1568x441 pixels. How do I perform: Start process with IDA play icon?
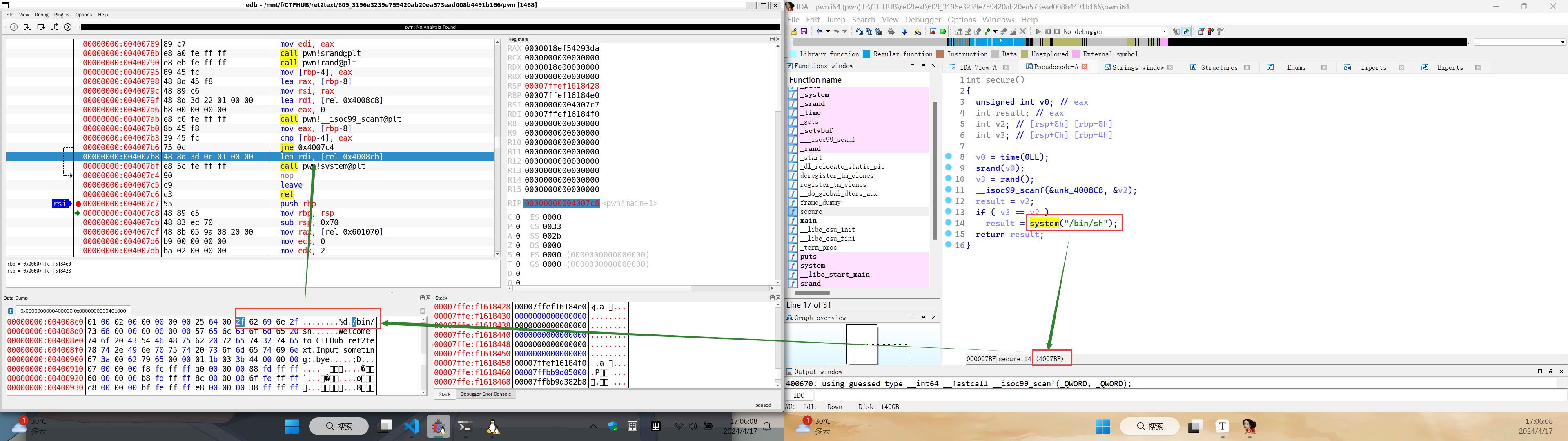point(1038,31)
